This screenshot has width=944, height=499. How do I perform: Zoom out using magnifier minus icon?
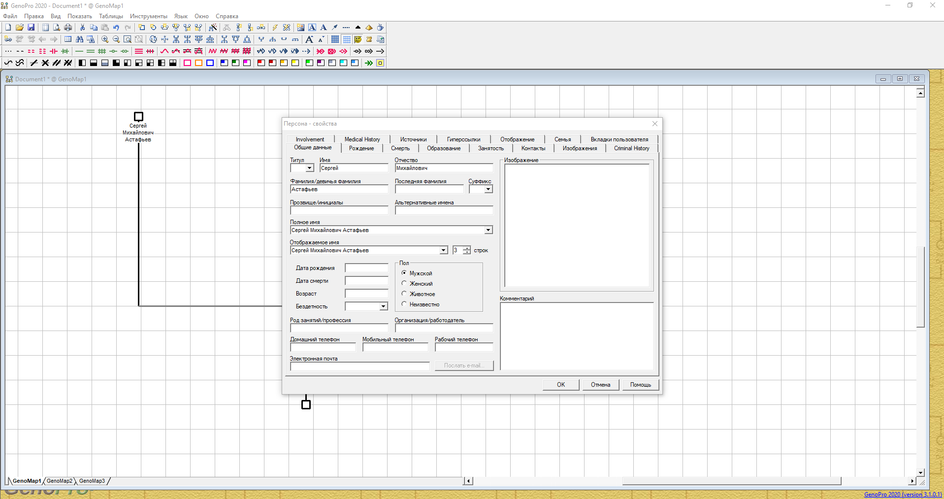pos(116,39)
